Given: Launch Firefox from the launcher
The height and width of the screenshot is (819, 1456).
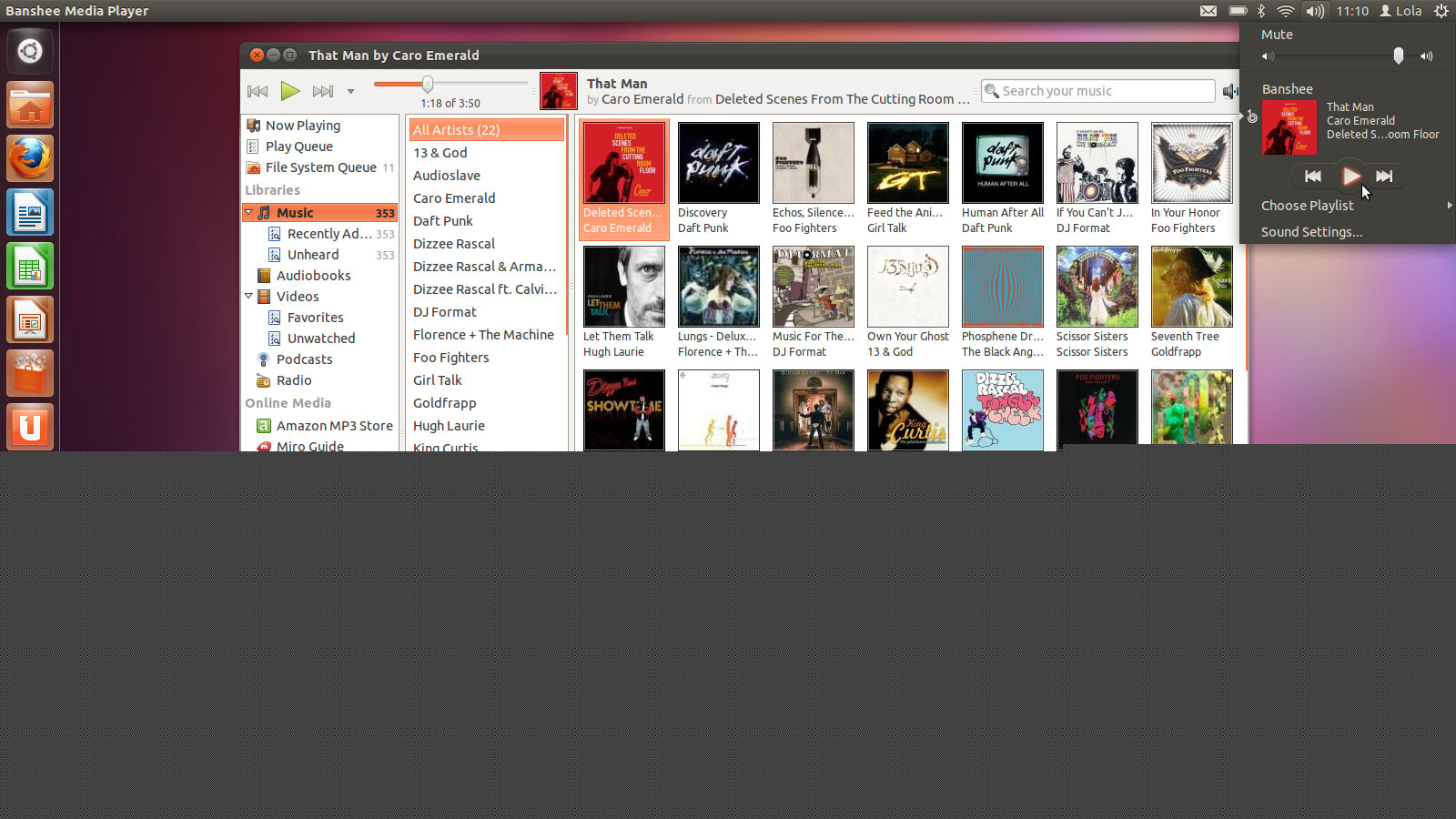Looking at the screenshot, I should click(30, 158).
